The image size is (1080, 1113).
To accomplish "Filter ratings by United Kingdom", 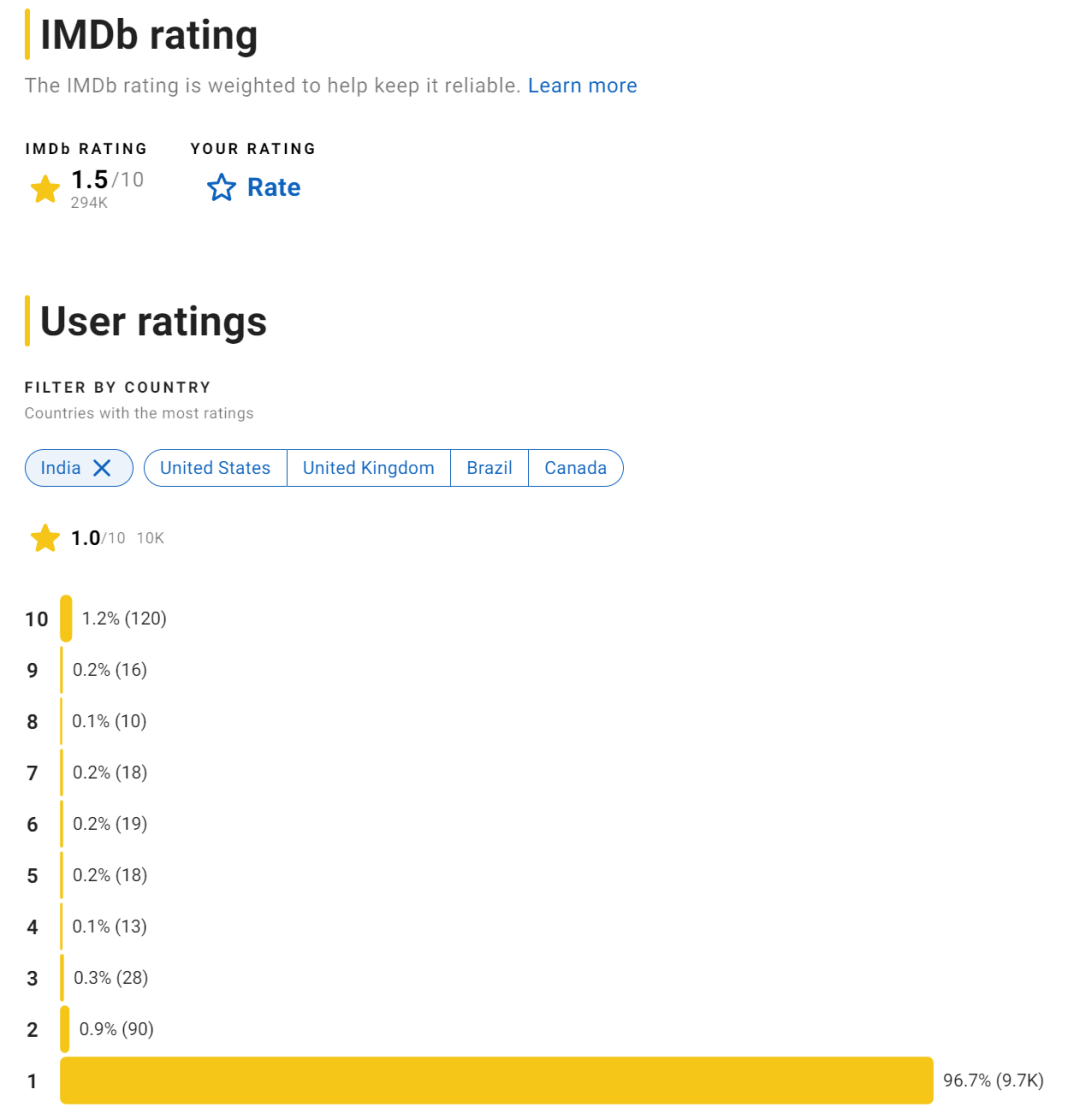I will coord(368,468).
